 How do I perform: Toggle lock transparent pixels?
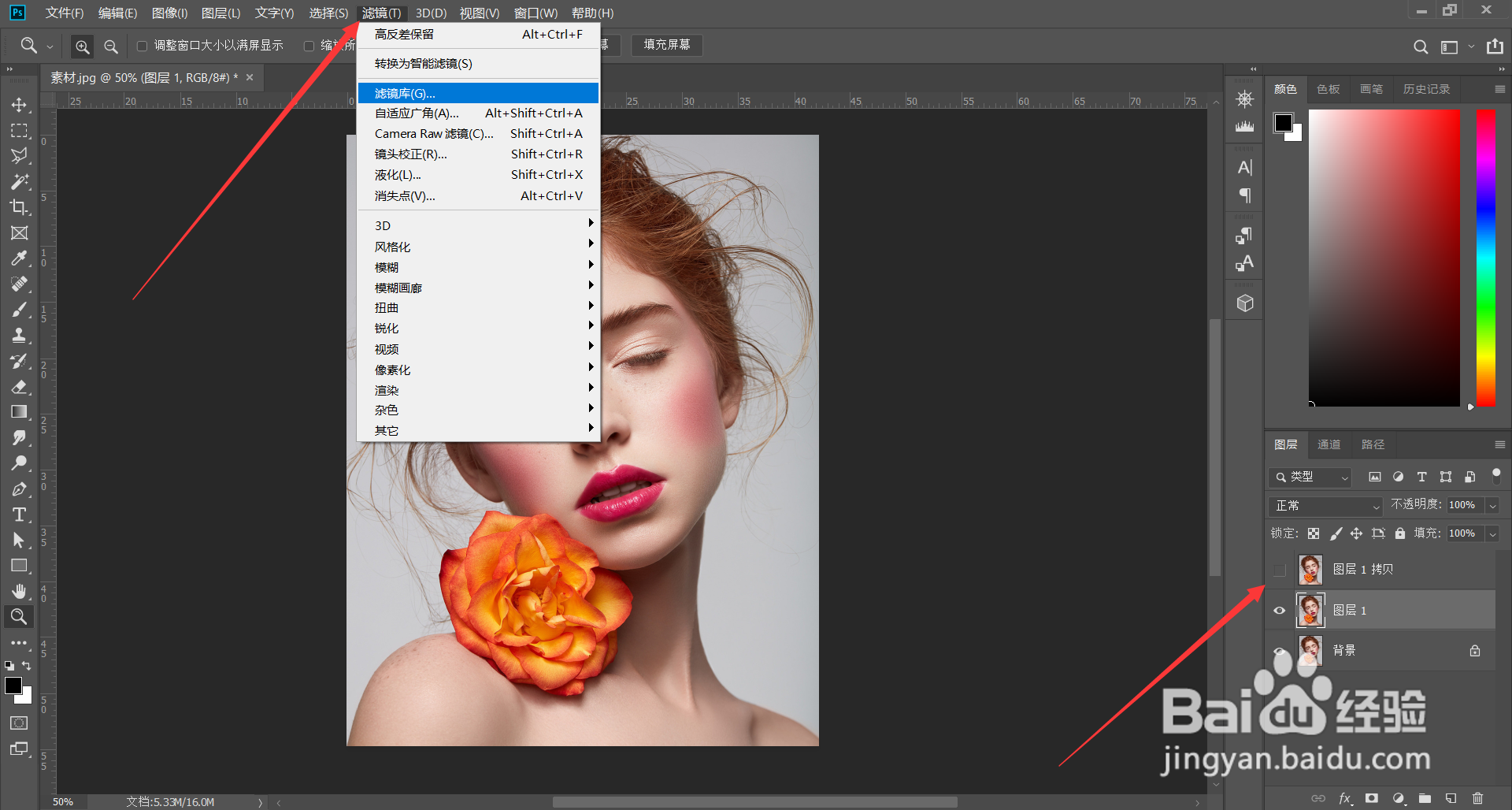click(1314, 533)
